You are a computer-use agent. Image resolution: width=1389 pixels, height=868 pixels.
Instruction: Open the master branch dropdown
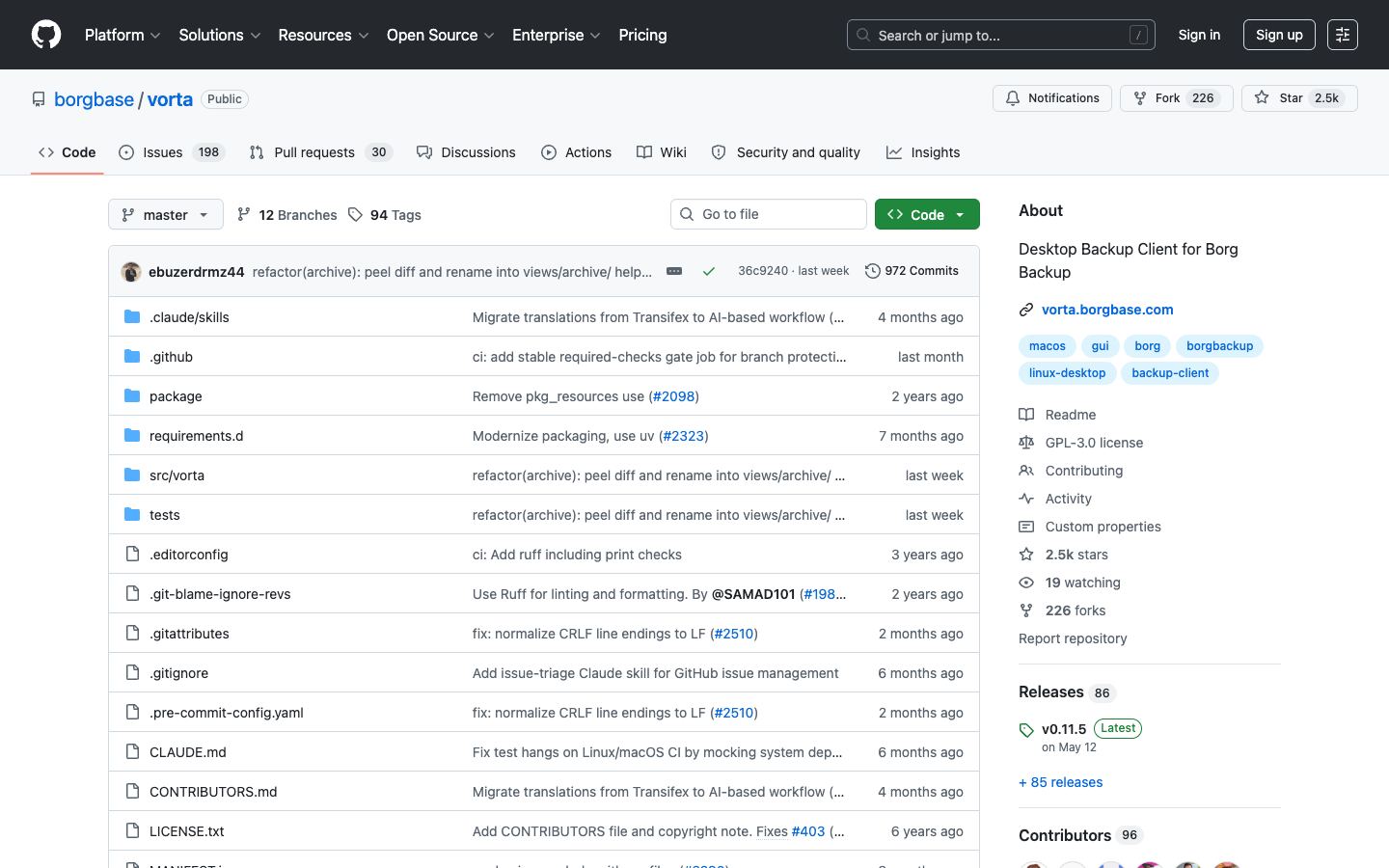pos(166,214)
